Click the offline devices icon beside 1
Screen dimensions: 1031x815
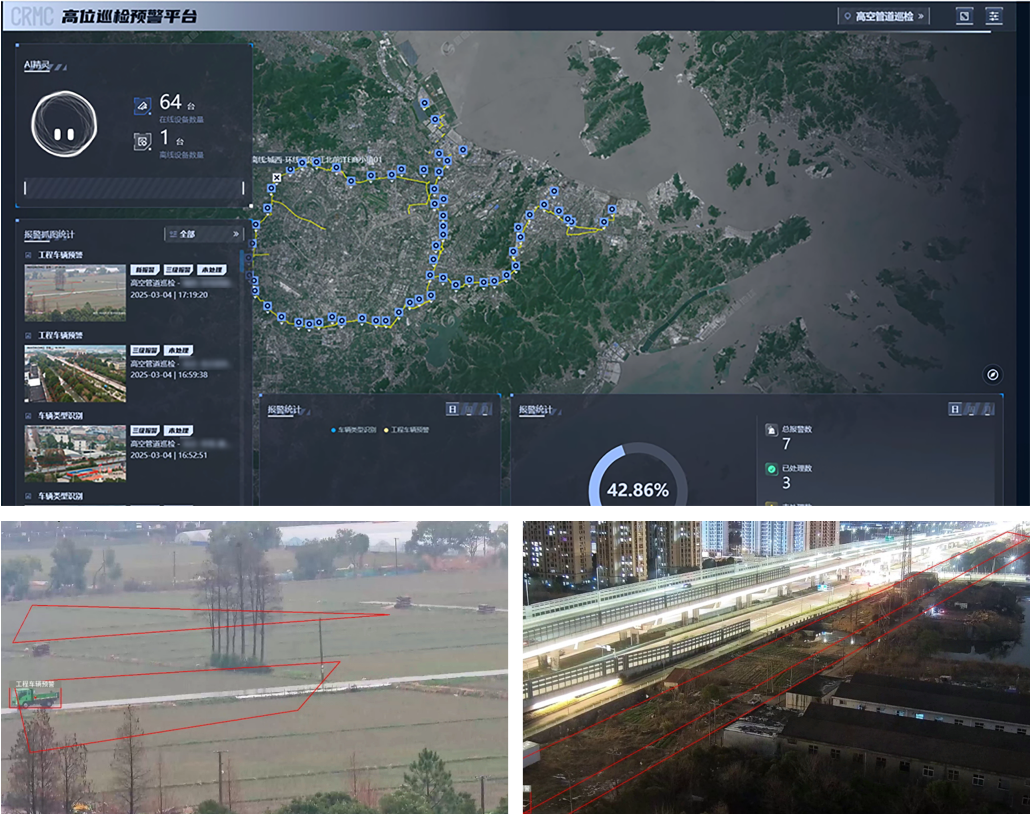pos(143,141)
